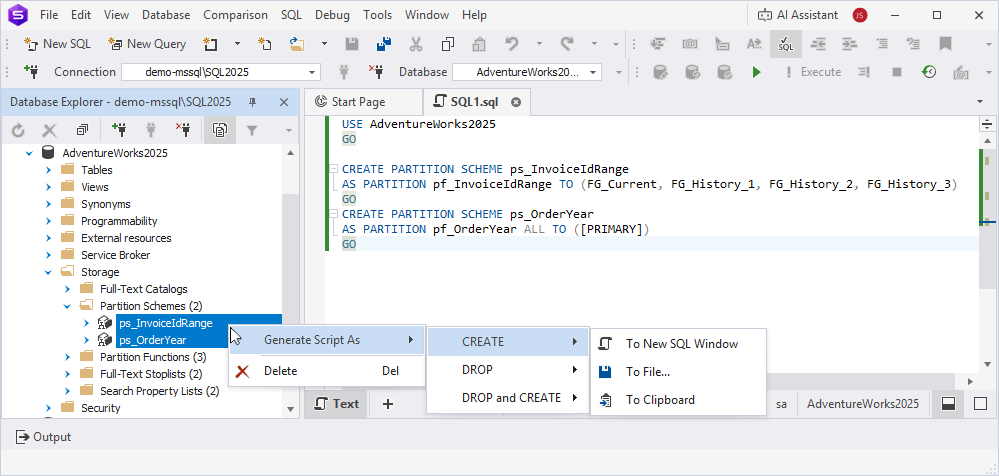Expand the Views folder
The height and width of the screenshot is (476, 999).
(x=48, y=187)
